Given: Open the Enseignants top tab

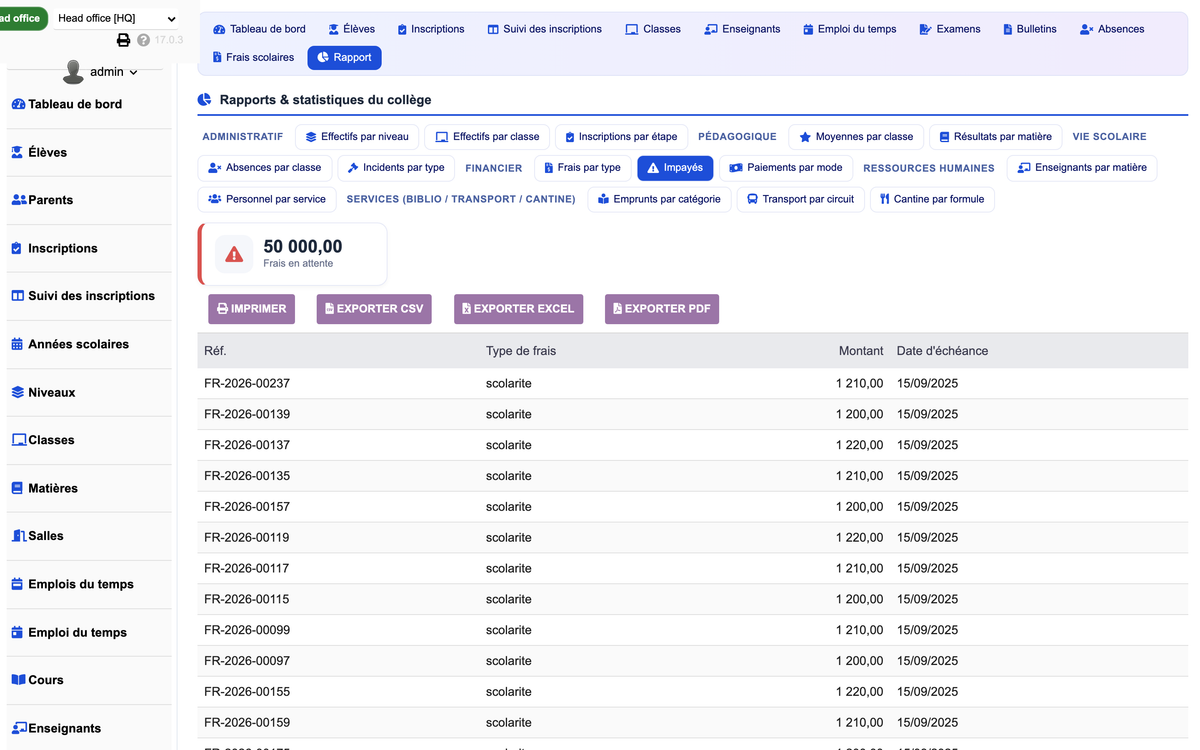Looking at the screenshot, I should point(742,29).
